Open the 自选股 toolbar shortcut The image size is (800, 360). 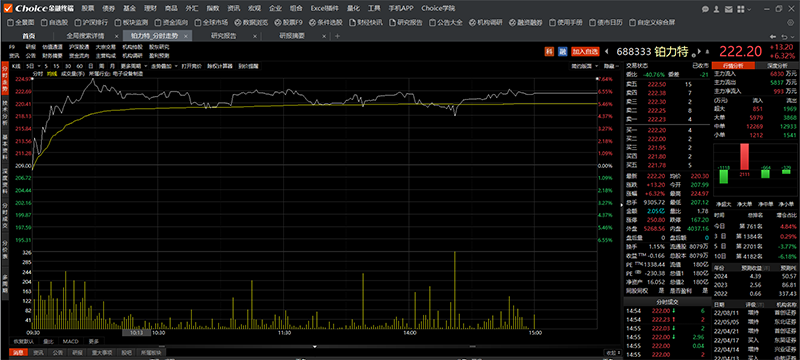coord(54,22)
